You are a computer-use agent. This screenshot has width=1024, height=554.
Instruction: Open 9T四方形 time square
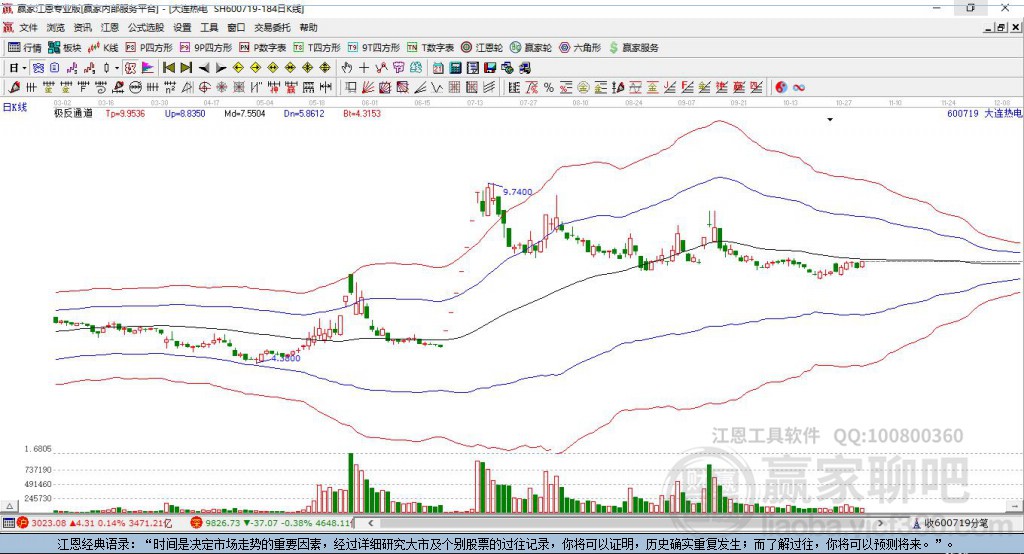pos(374,48)
